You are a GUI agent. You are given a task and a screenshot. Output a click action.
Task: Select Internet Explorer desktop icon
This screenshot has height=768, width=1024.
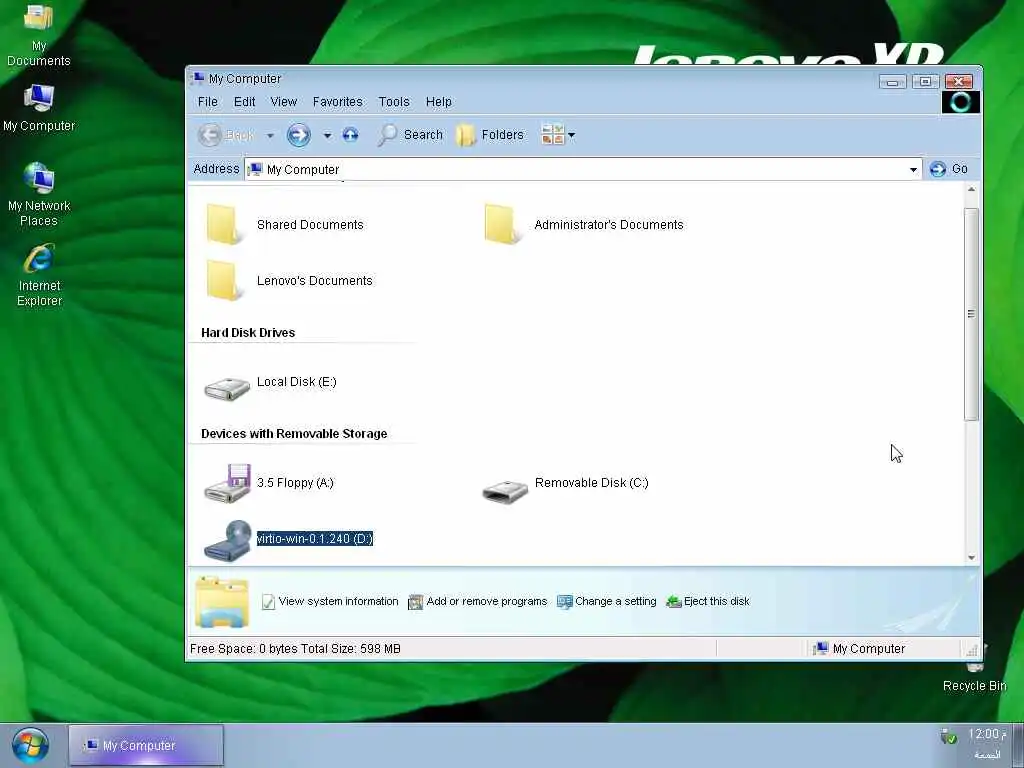[39, 259]
